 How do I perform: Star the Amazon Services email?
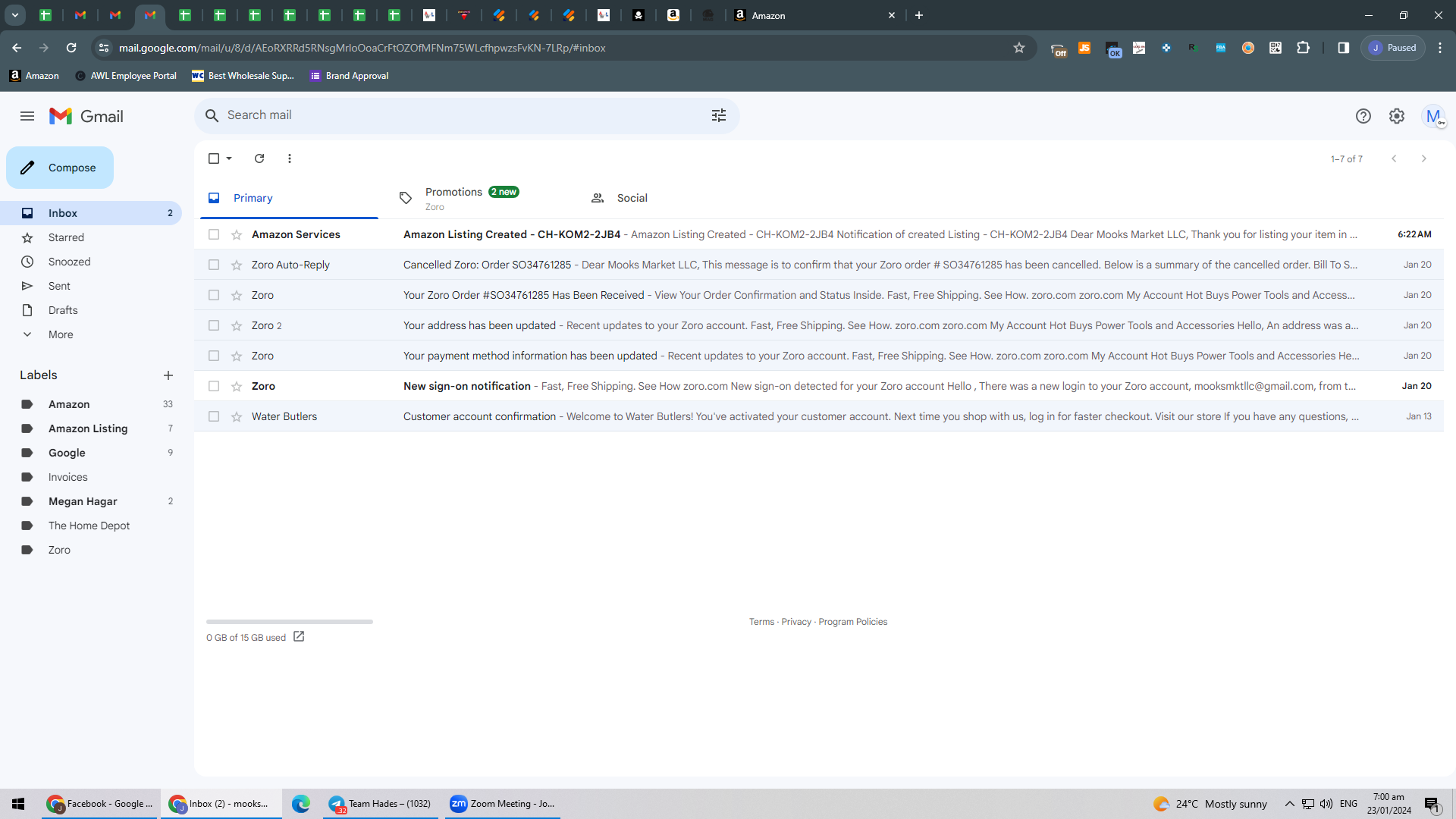(237, 234)
